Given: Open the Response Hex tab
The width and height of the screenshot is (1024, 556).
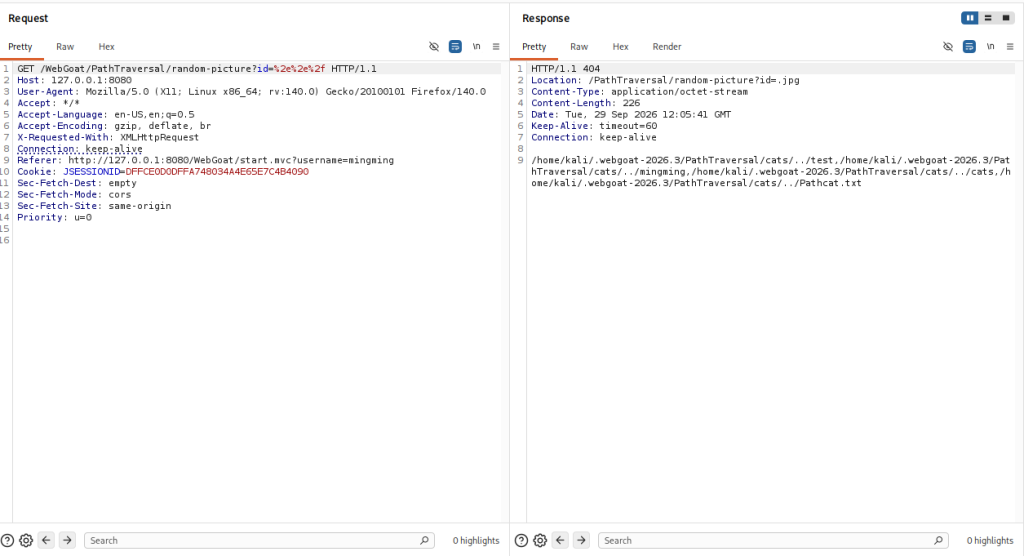Looking at the screenshot, I should [x=620, y=46].
